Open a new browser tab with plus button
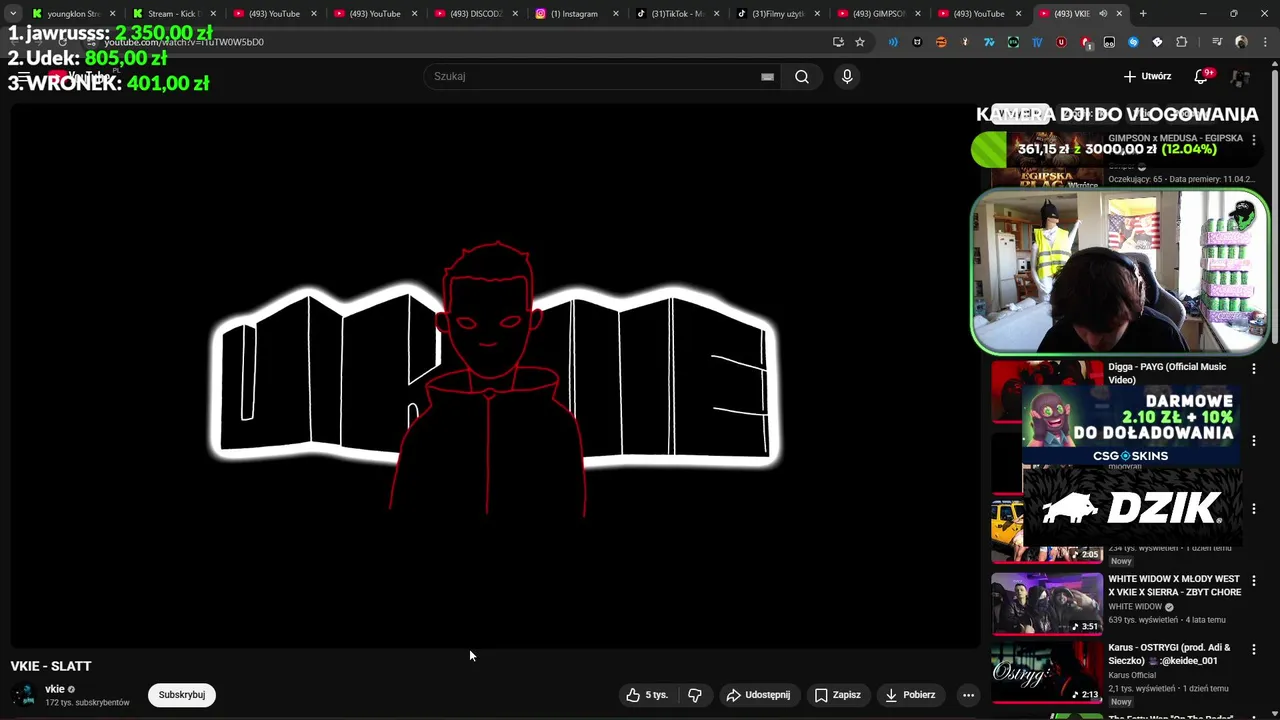Screen dimensions: 1280x720 click(1143, 14)
